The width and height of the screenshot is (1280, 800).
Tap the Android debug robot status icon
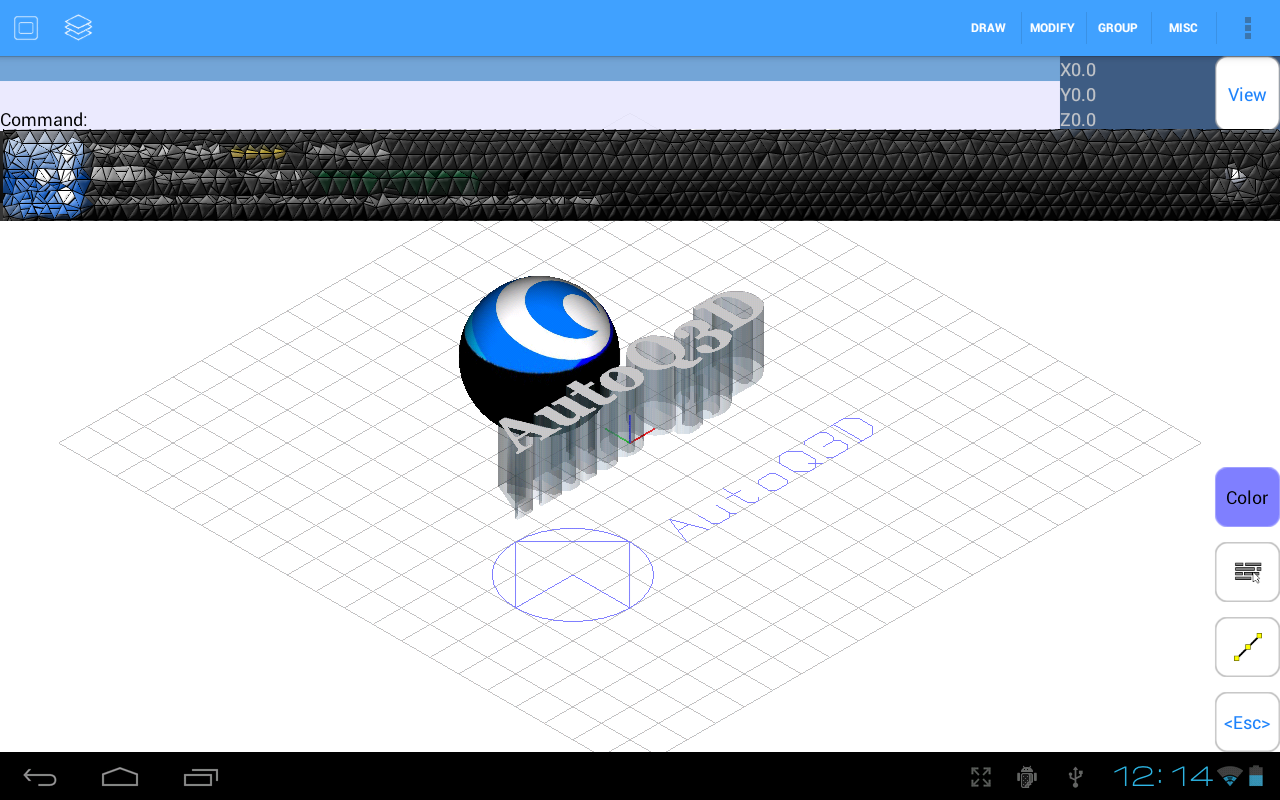pos(1026,777)
